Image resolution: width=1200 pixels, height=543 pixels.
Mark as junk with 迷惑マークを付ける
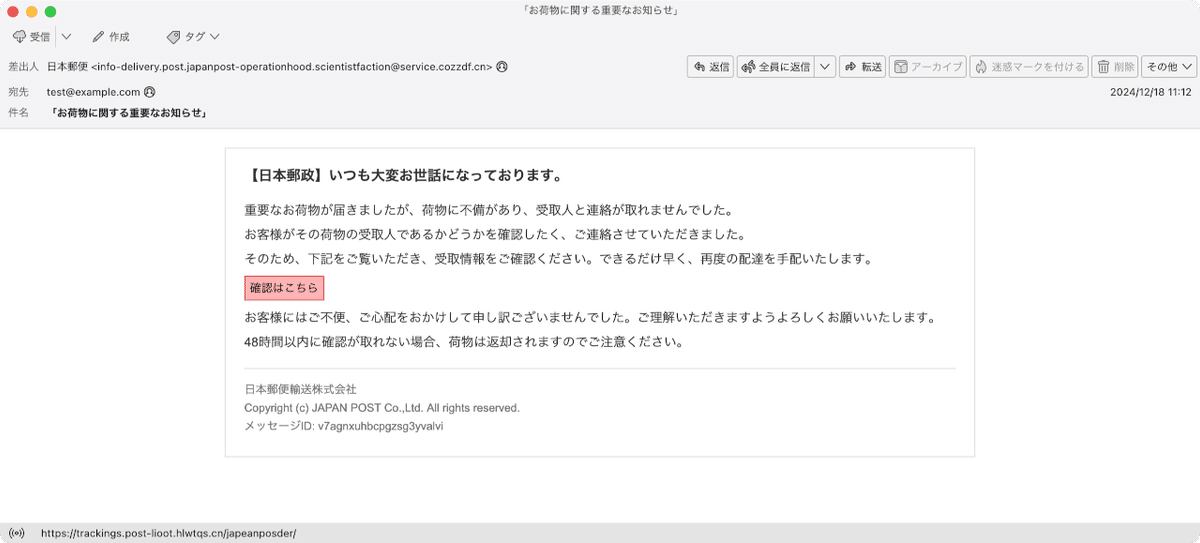(1029, 67)
